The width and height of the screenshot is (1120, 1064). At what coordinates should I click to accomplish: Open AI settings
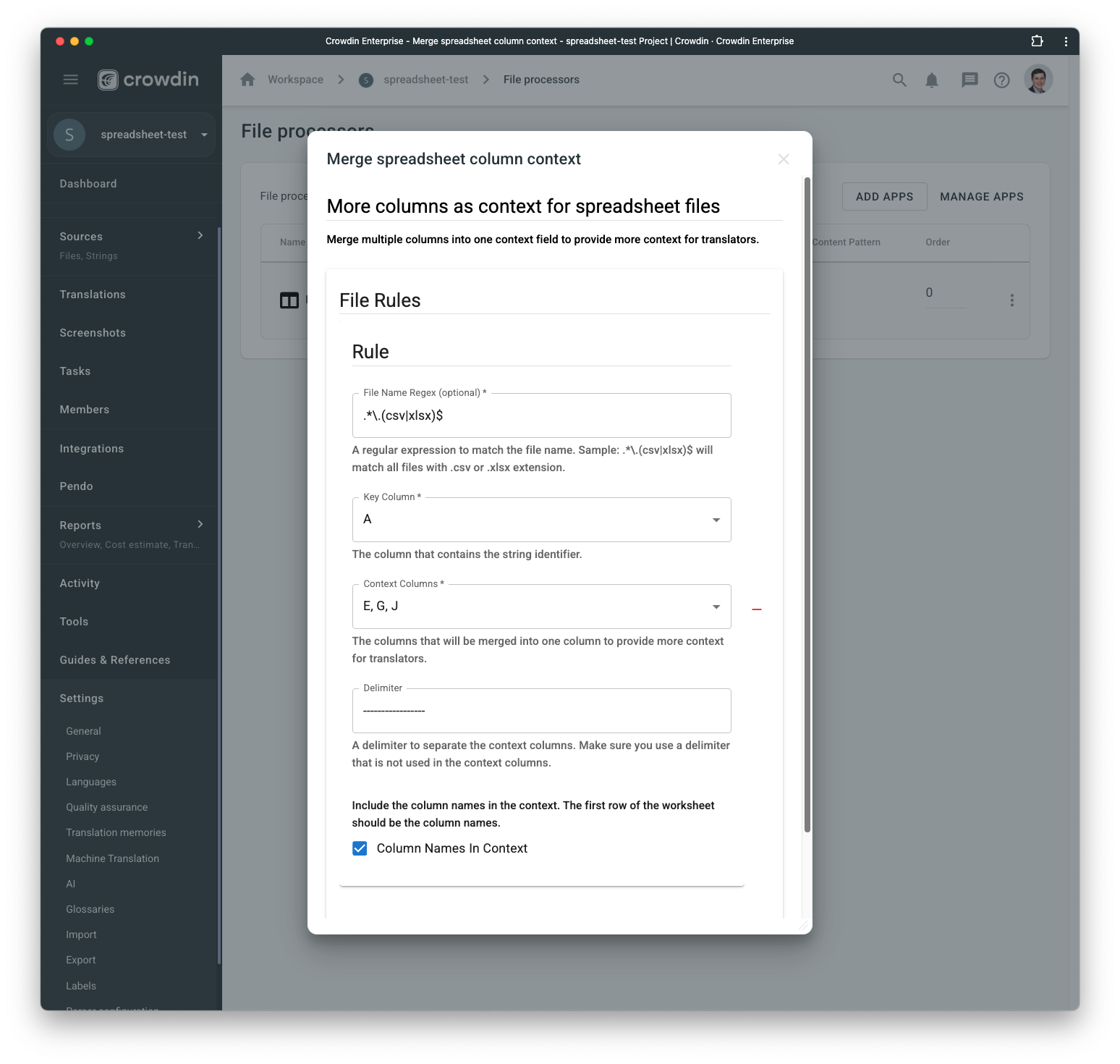pos(71,884)
